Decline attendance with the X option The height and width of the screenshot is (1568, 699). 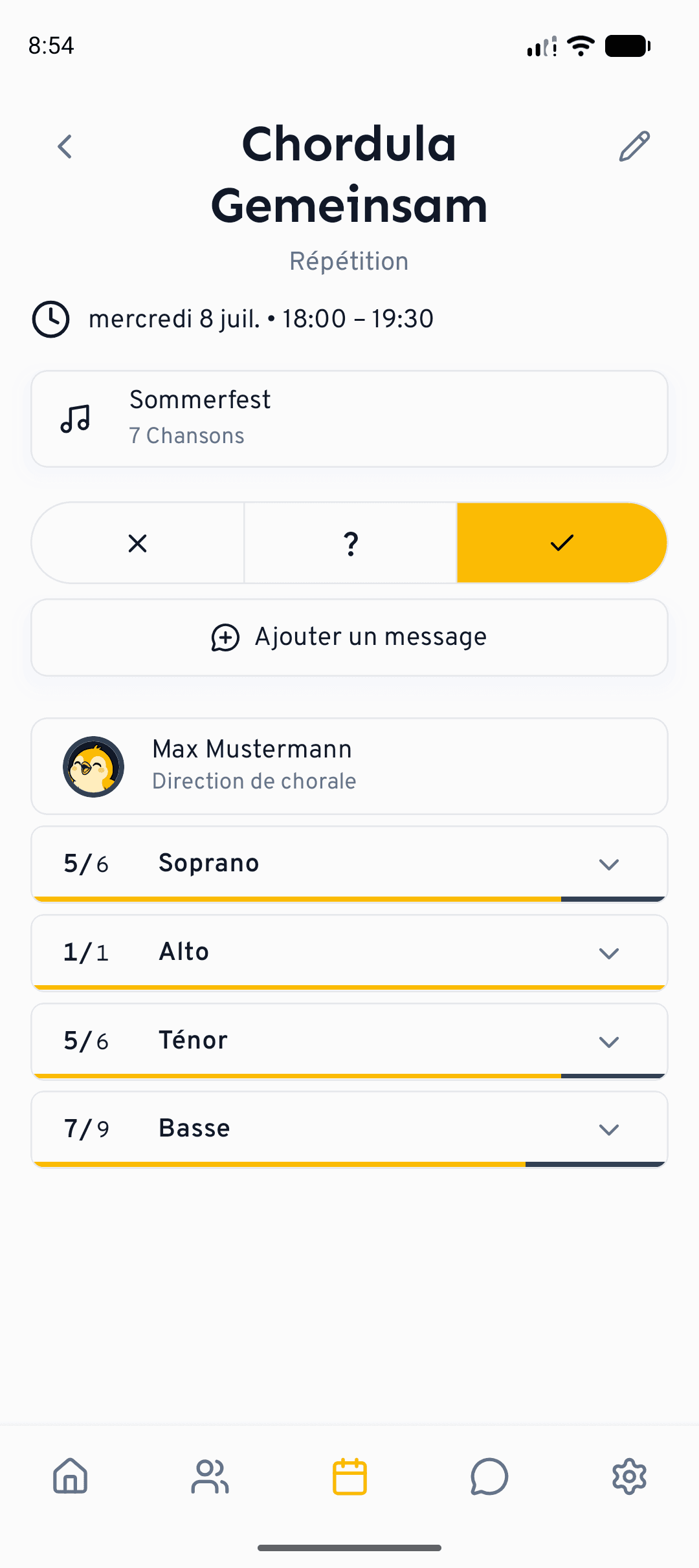click(138, 543)
